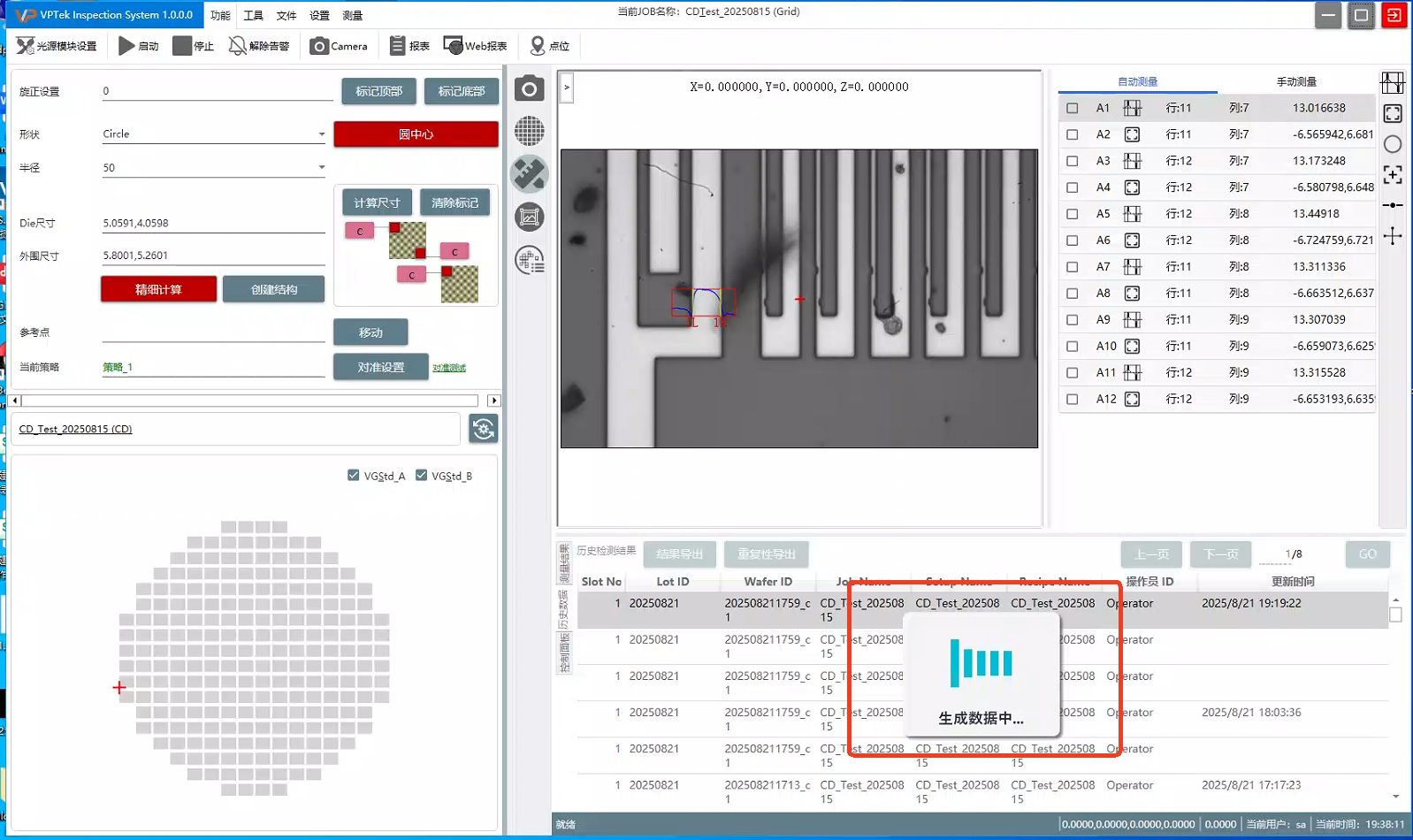The width and height of the screenshot is (1413, 840).
Task: Switch to the 手动测量 tab
Action: [1295, 81]
